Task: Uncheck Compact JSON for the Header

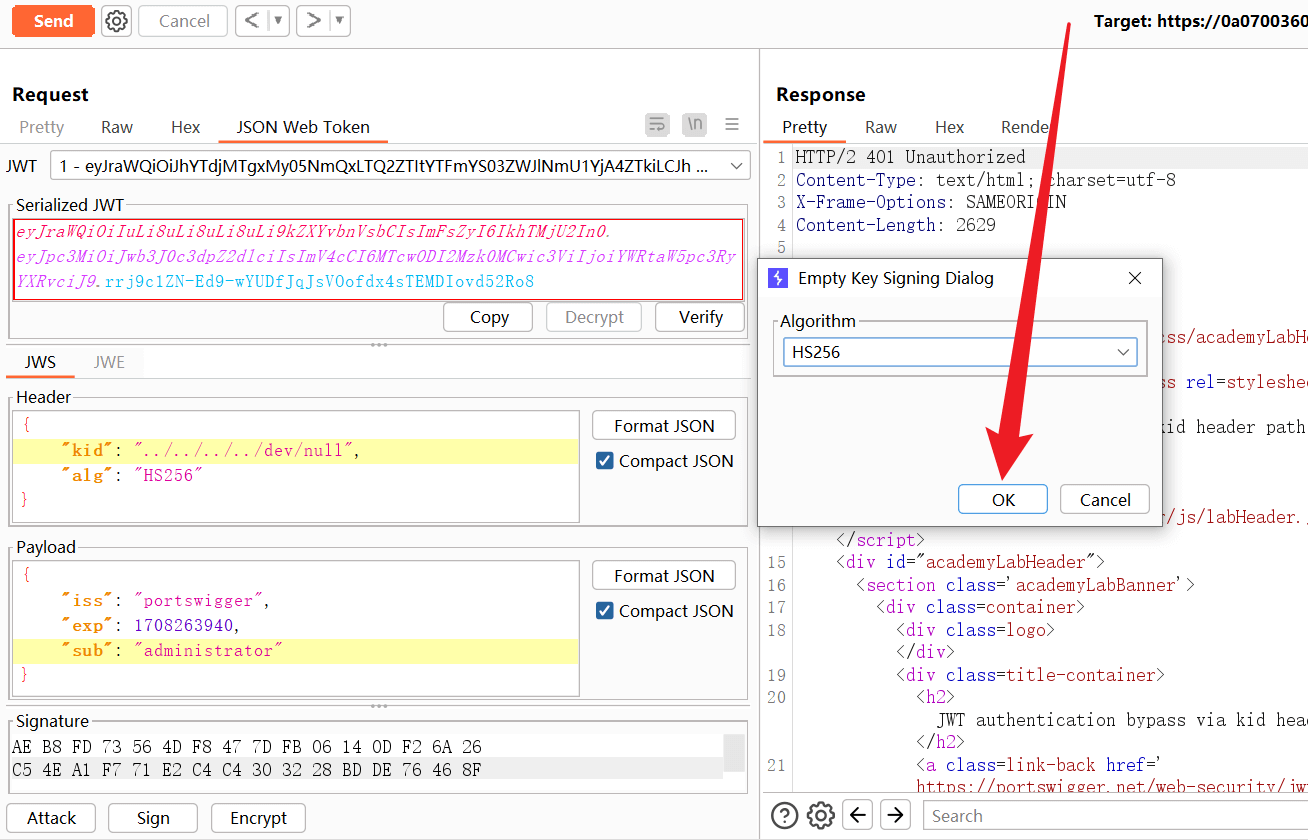Action: click(604, 461)
